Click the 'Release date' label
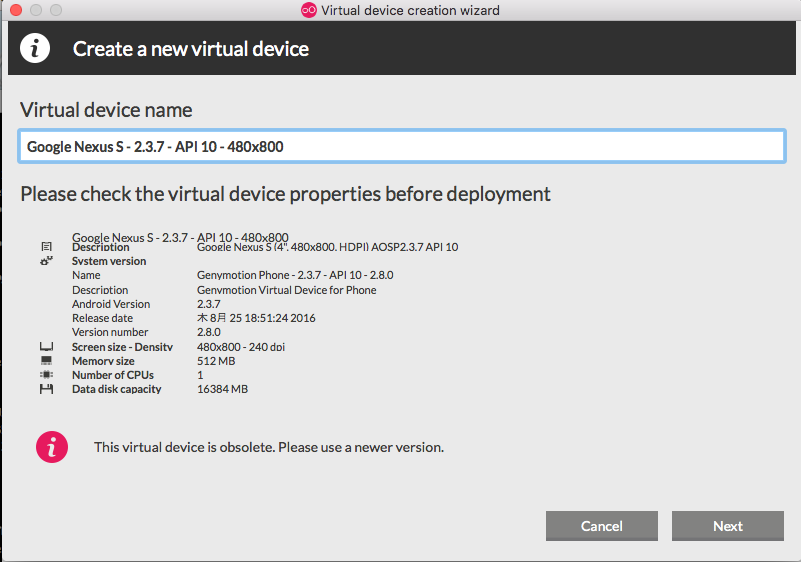The width and height of the screenshot is (801, 562). pos(102,318)
